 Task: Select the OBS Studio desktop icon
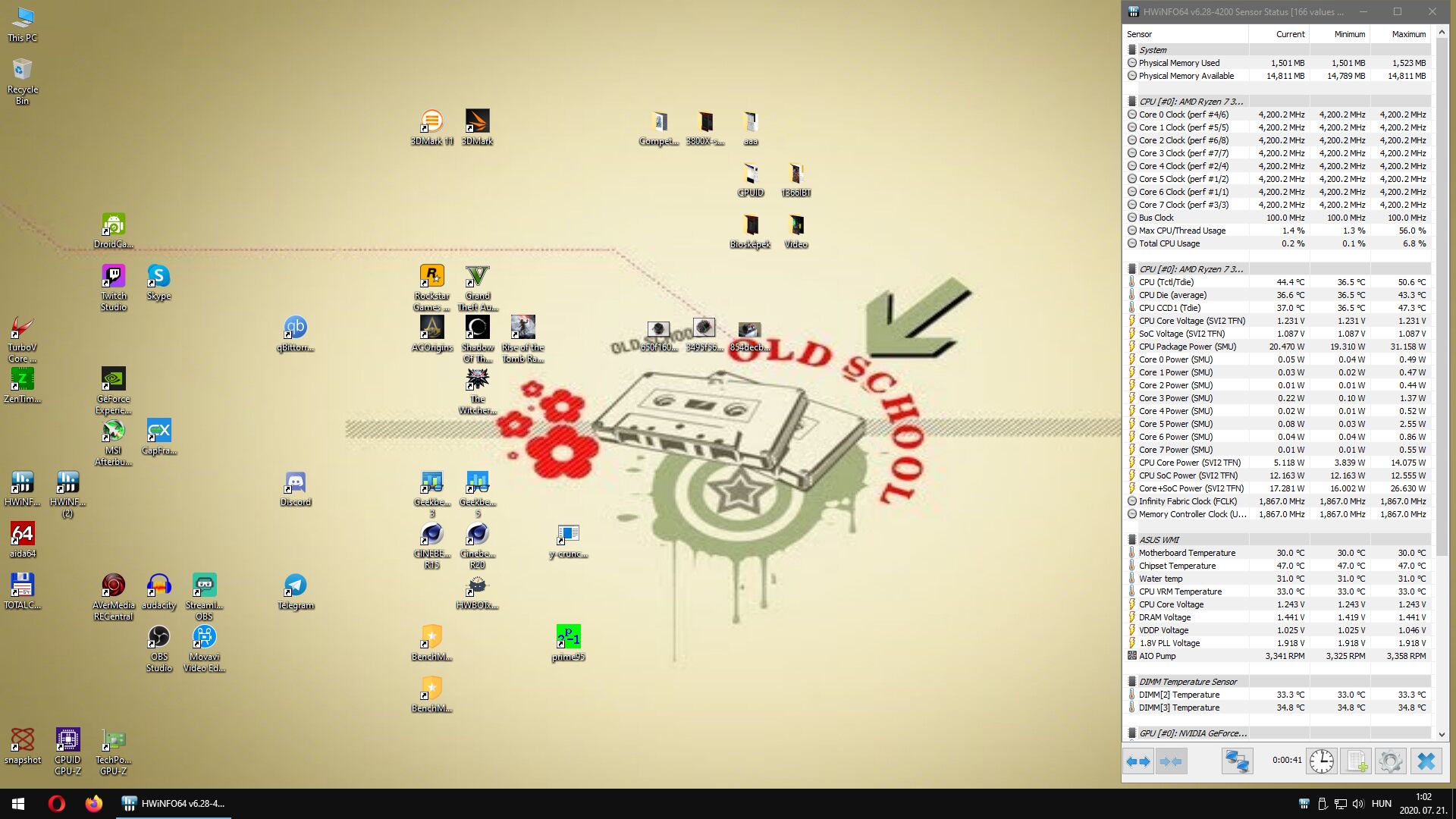158,649
